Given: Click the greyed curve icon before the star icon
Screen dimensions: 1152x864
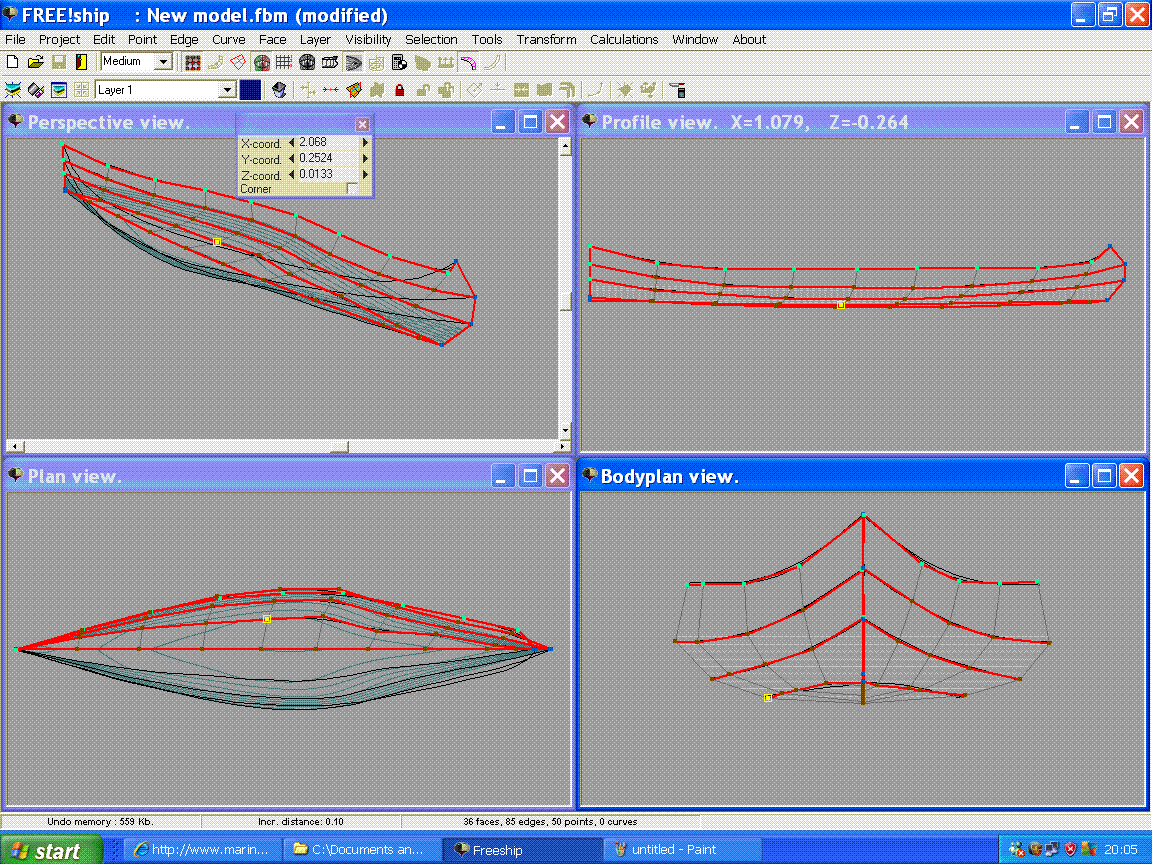Looking at the screenshot, I should point(595,90).
